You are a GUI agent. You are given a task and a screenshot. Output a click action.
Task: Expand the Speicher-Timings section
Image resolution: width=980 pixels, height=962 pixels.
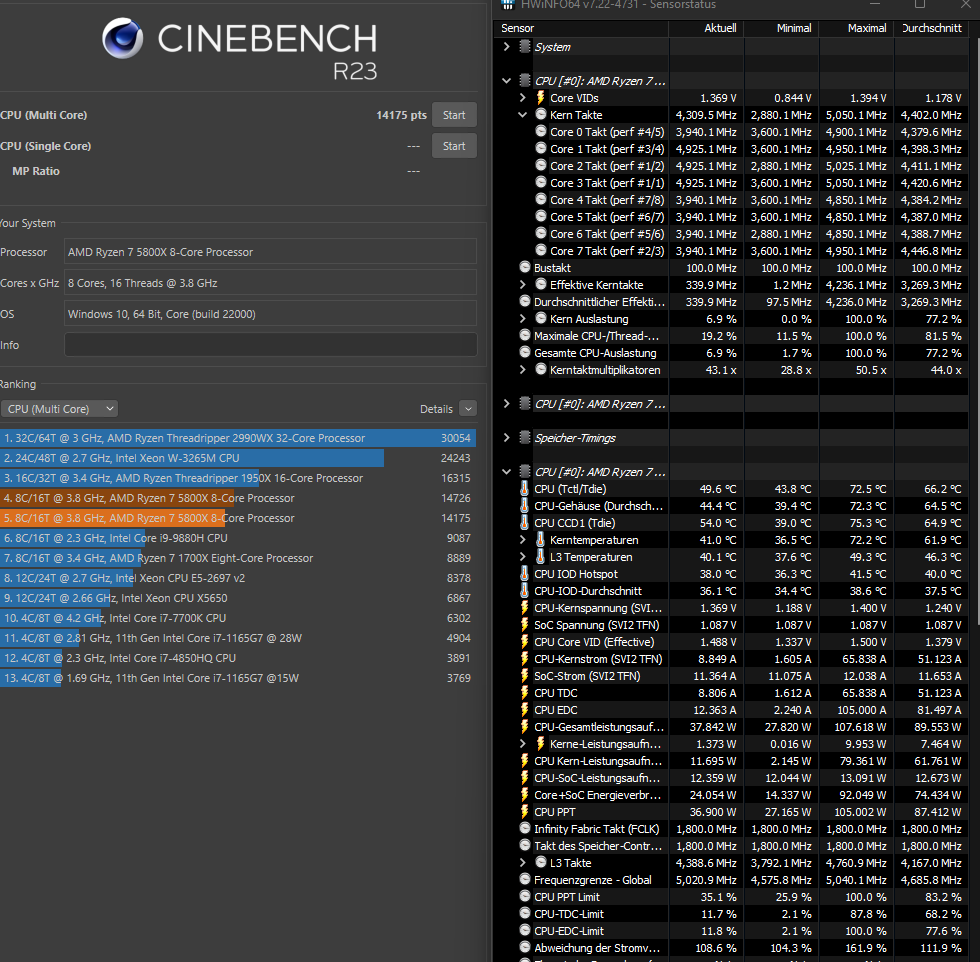pos(506,438)
